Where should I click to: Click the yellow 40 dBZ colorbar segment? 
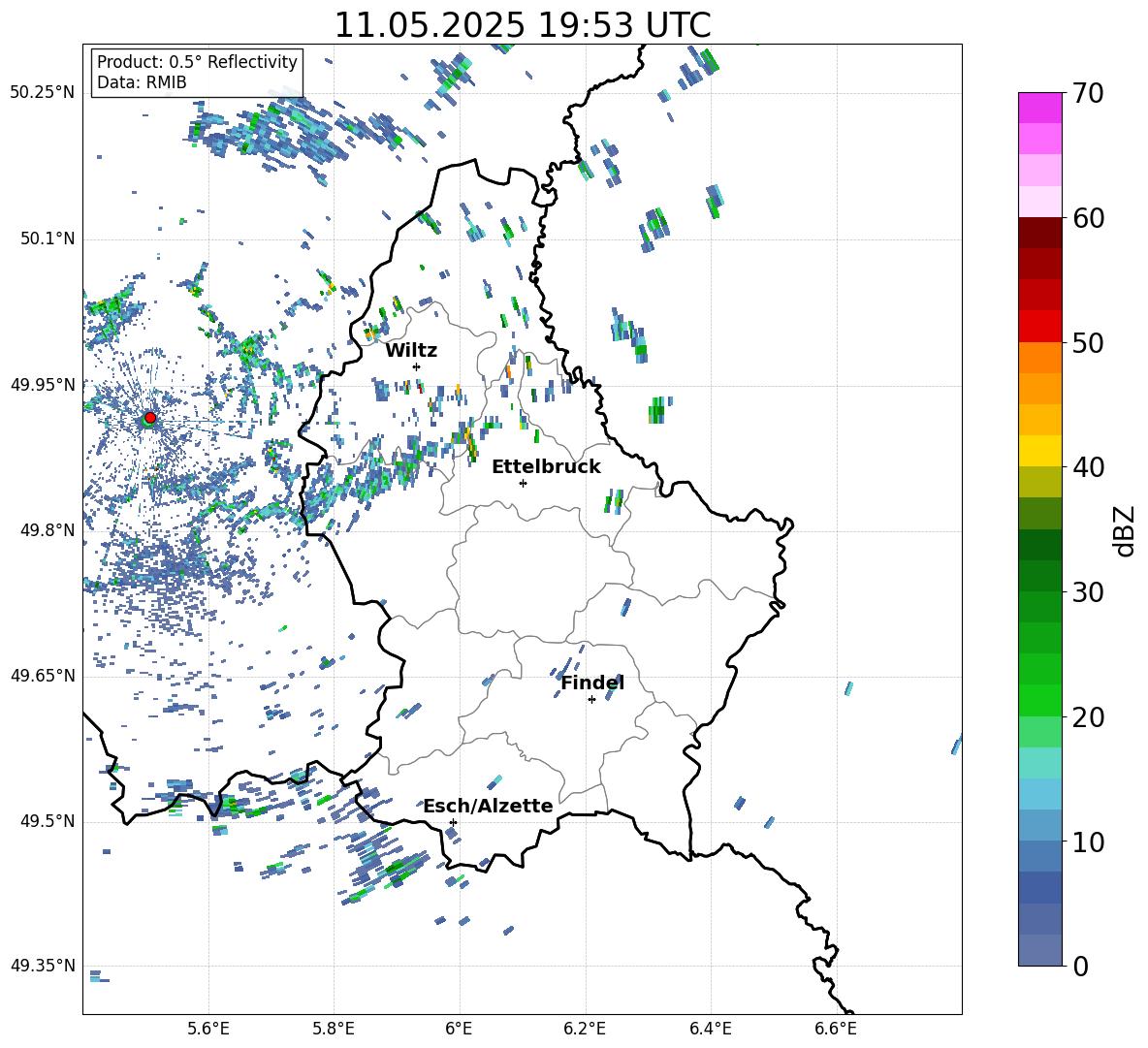tap(1039, 451)
